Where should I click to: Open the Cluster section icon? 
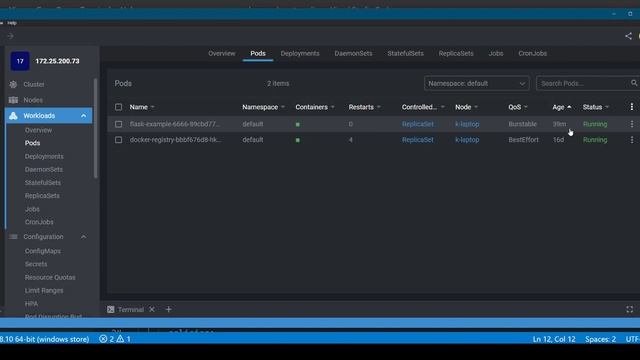point(13,84)
